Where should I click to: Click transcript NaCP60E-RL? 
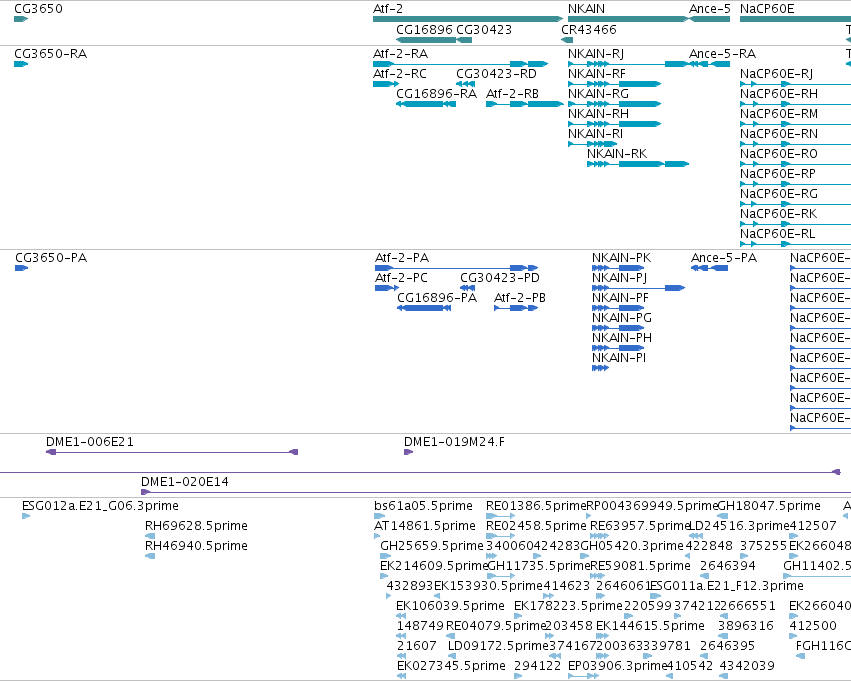tap(777, 234)
